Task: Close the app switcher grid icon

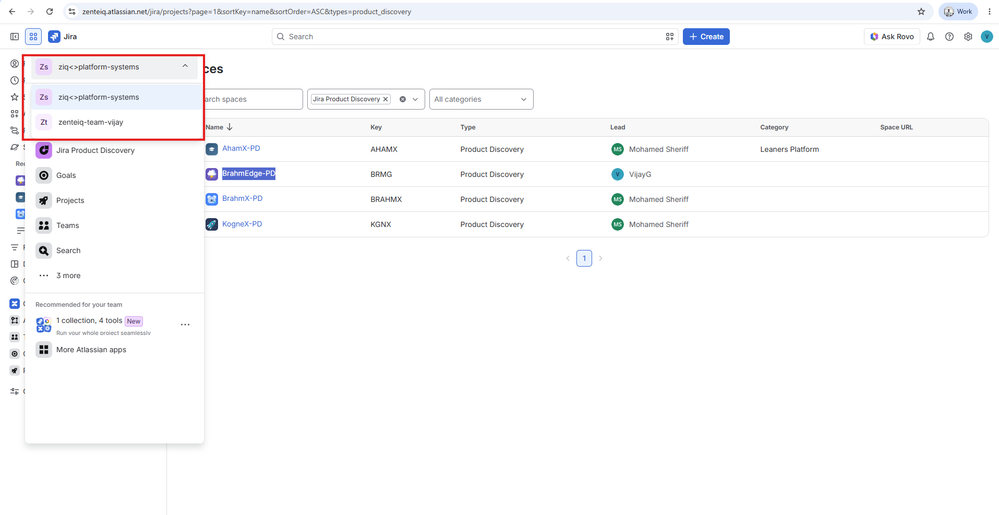Action: coord(33,36)
